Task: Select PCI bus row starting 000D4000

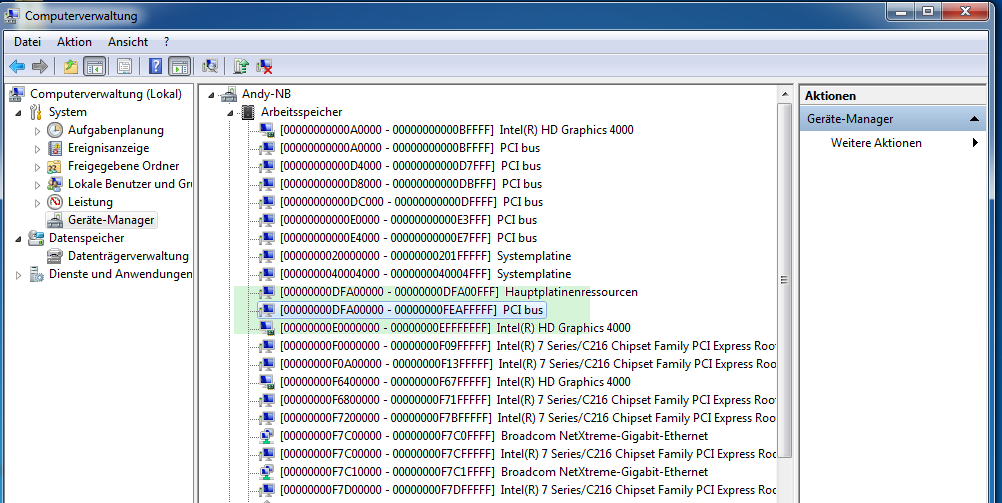Action: pyautogui.click(x=410, y=166)
